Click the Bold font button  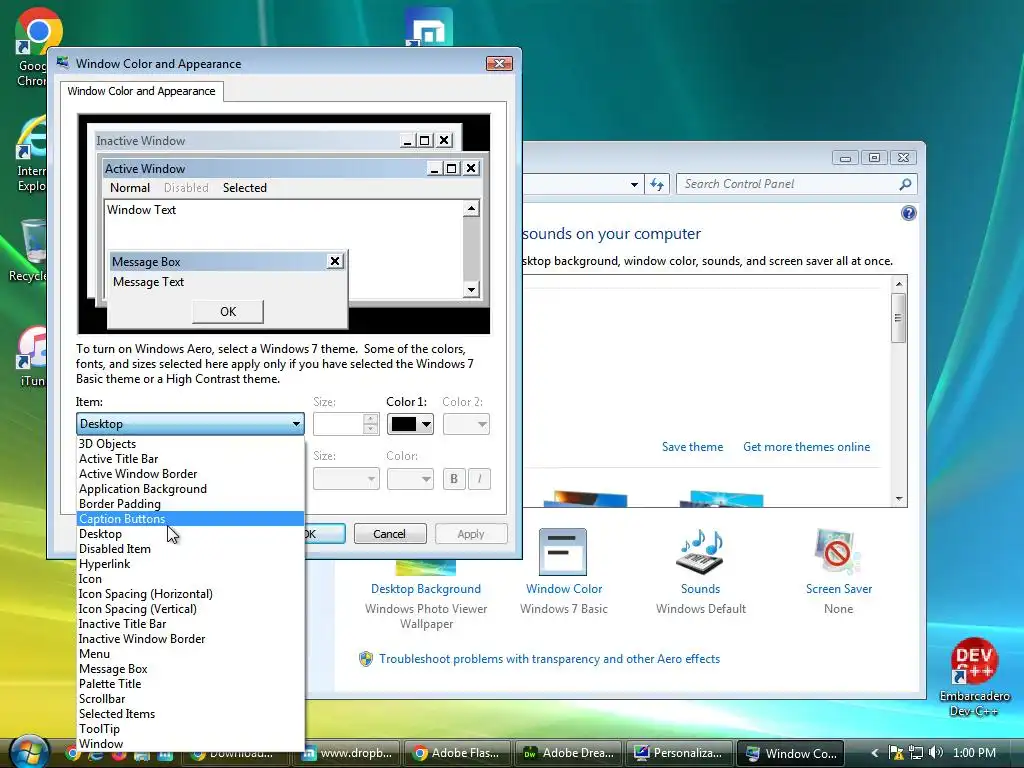454,479
